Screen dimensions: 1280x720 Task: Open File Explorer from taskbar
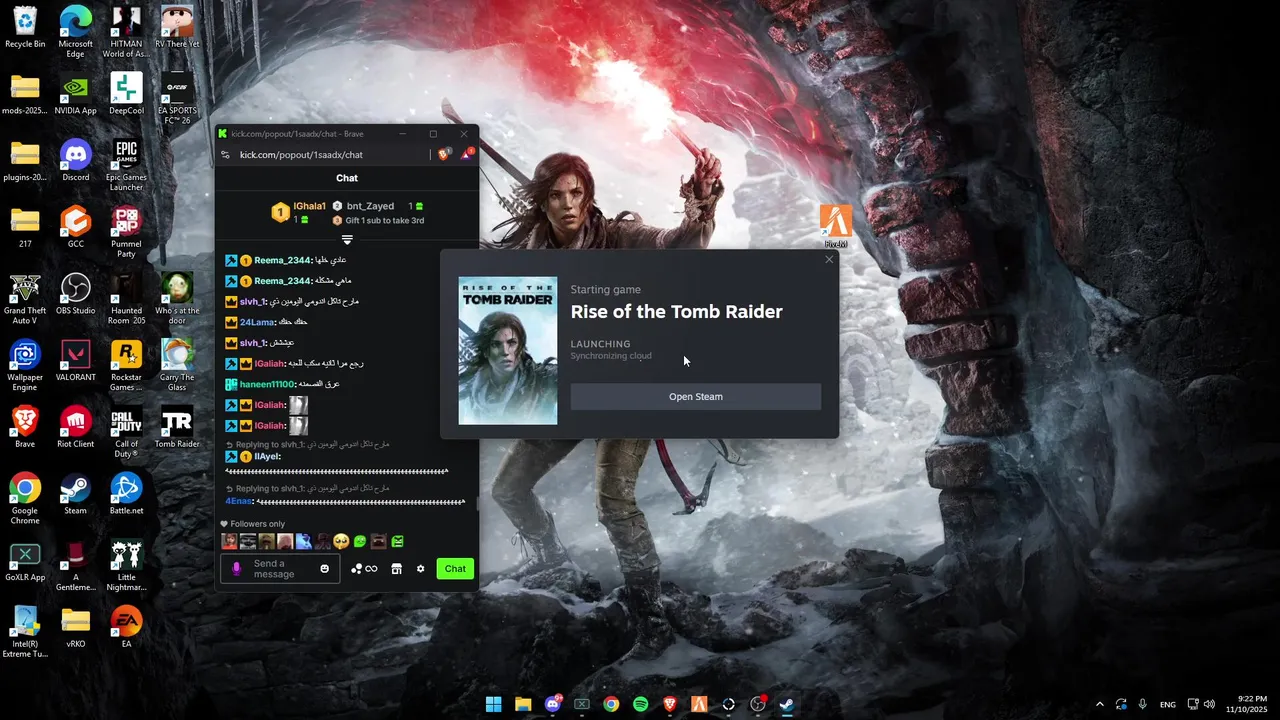[x=523, y=704]
